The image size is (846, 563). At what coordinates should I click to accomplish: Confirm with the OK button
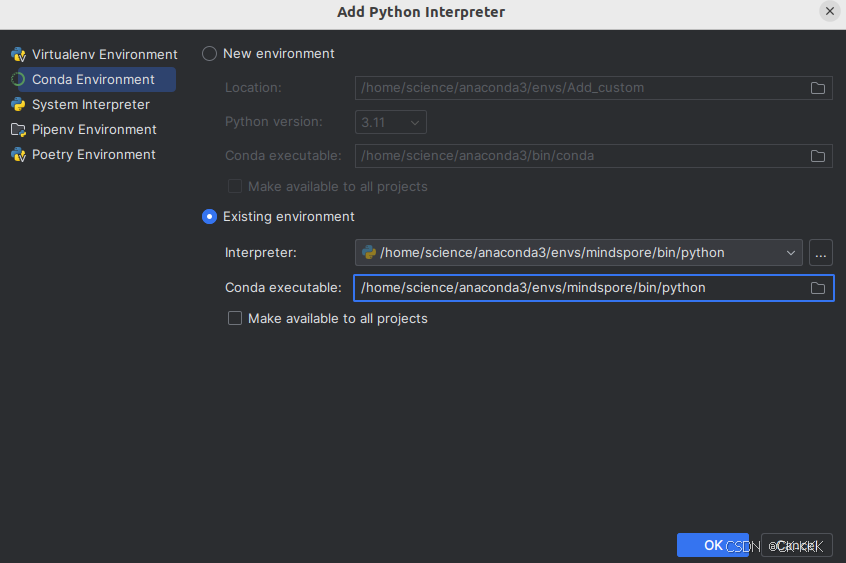(x=712, y=545)
